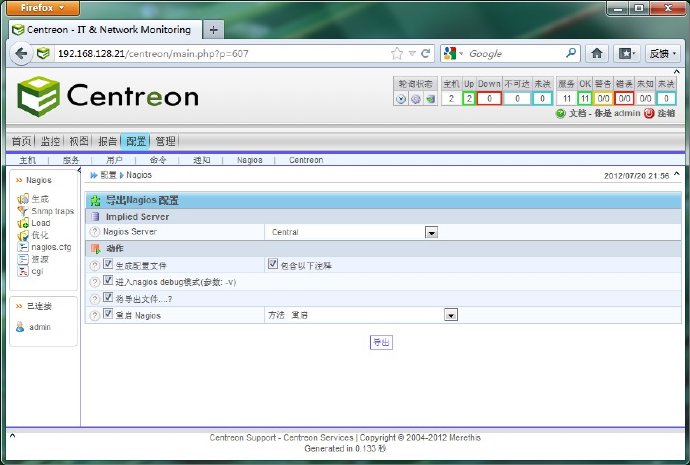Go to Firefox home page icon
The width and height of the screenshot is (690, 465).
pos(597,54)
